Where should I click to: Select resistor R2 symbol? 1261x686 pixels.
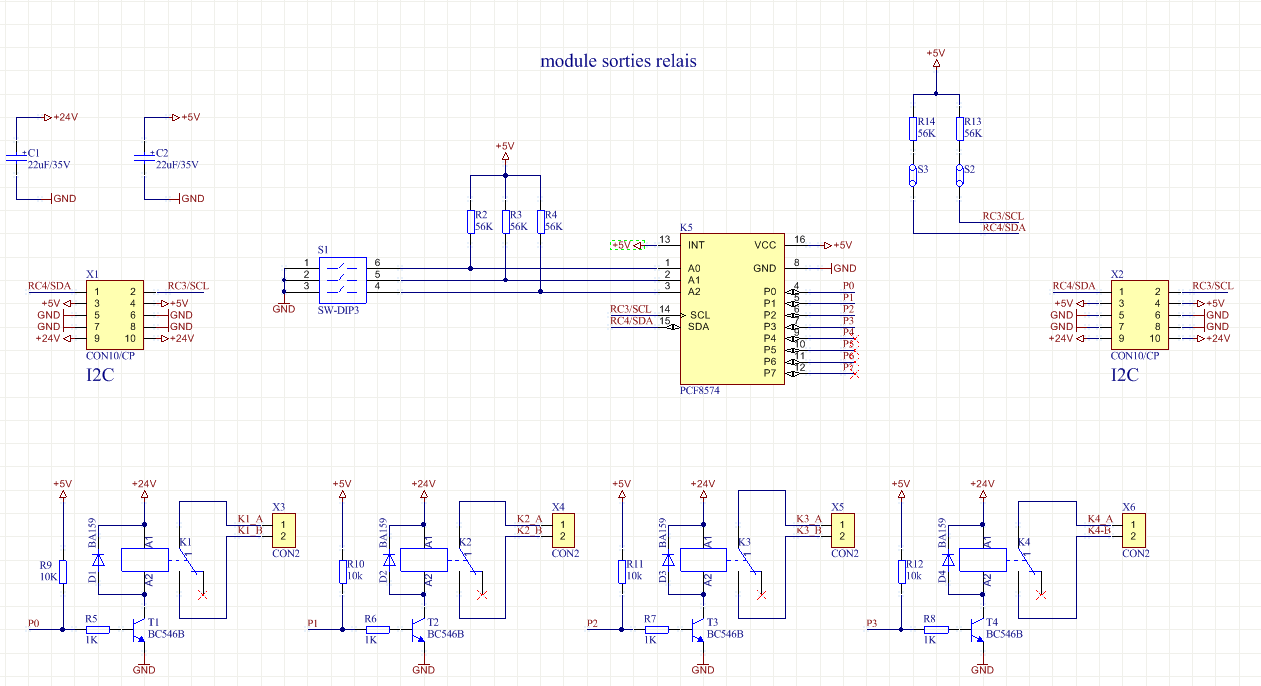tap(470, 221)
